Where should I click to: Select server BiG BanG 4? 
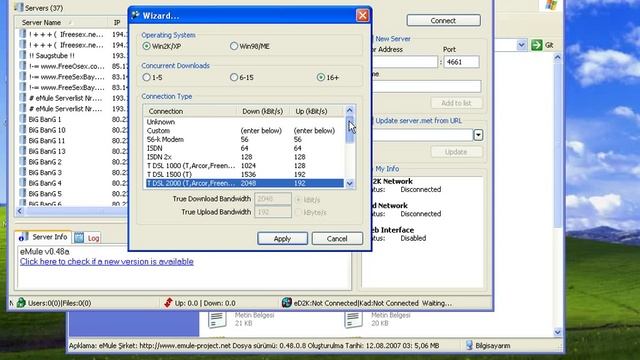72,183
